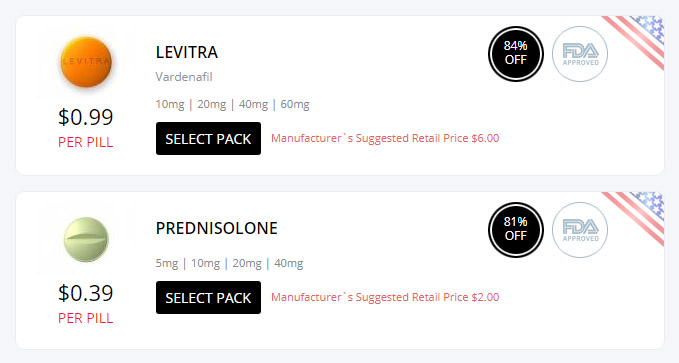The image size is (679, 363).
Task: Click the 84% OFF badge
Action: click(516, 54)
